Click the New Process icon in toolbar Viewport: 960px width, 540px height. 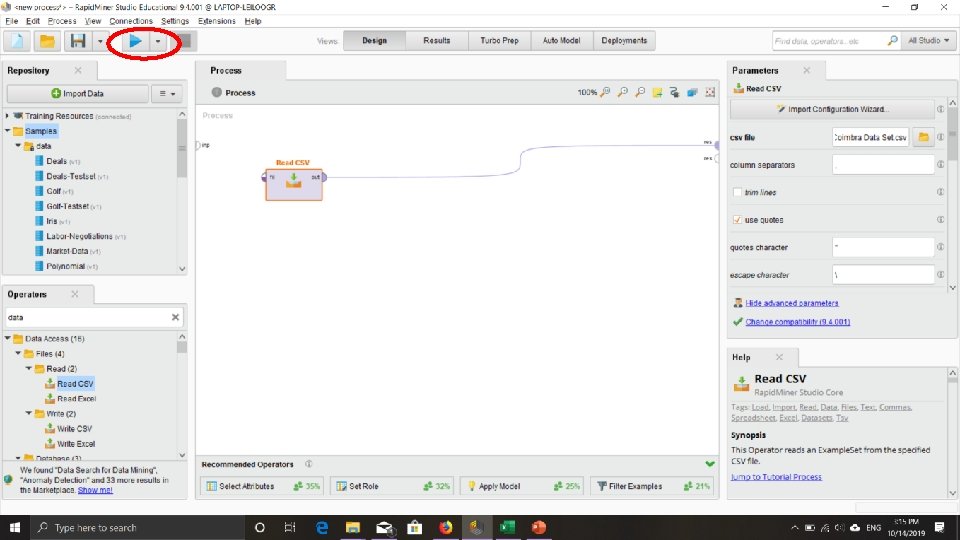(x=17, y=41)
